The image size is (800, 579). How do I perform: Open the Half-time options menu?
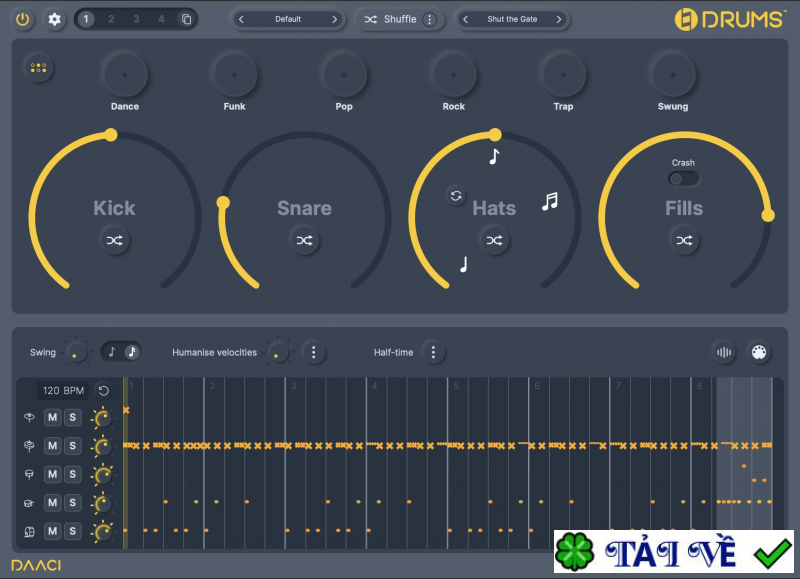433,352
